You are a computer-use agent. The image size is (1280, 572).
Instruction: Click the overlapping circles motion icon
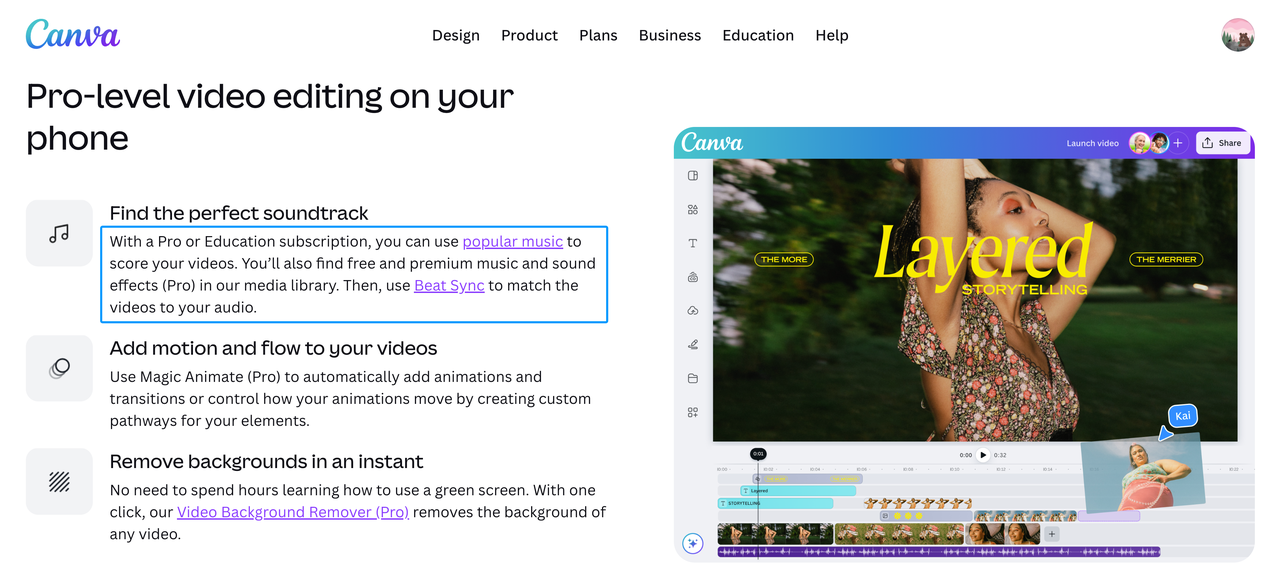[x=59, y=368]
